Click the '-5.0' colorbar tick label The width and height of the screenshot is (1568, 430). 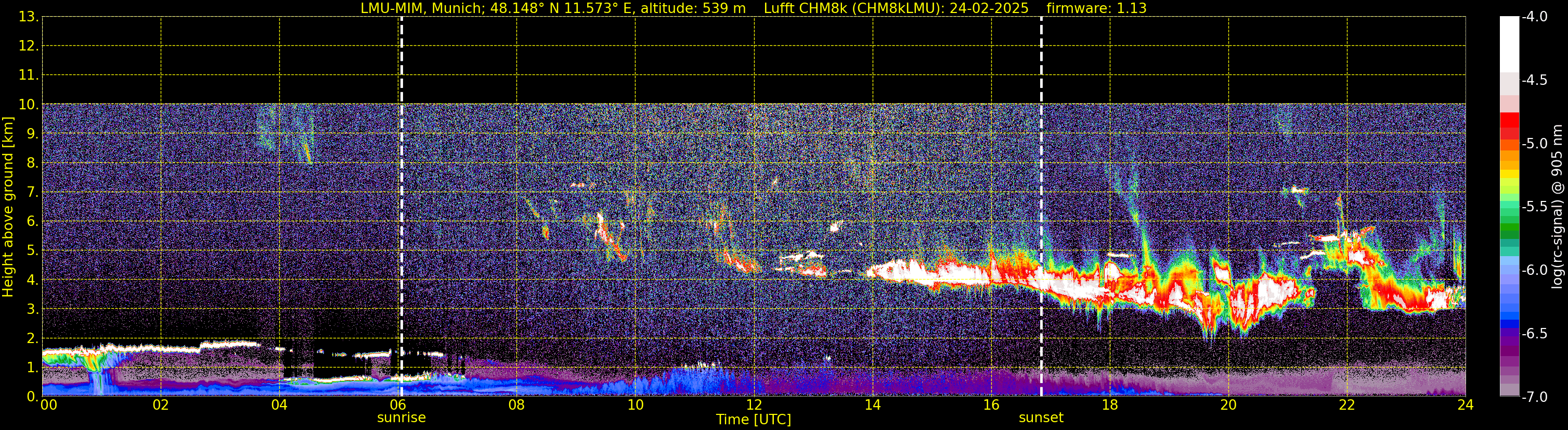click(1535, 144)
